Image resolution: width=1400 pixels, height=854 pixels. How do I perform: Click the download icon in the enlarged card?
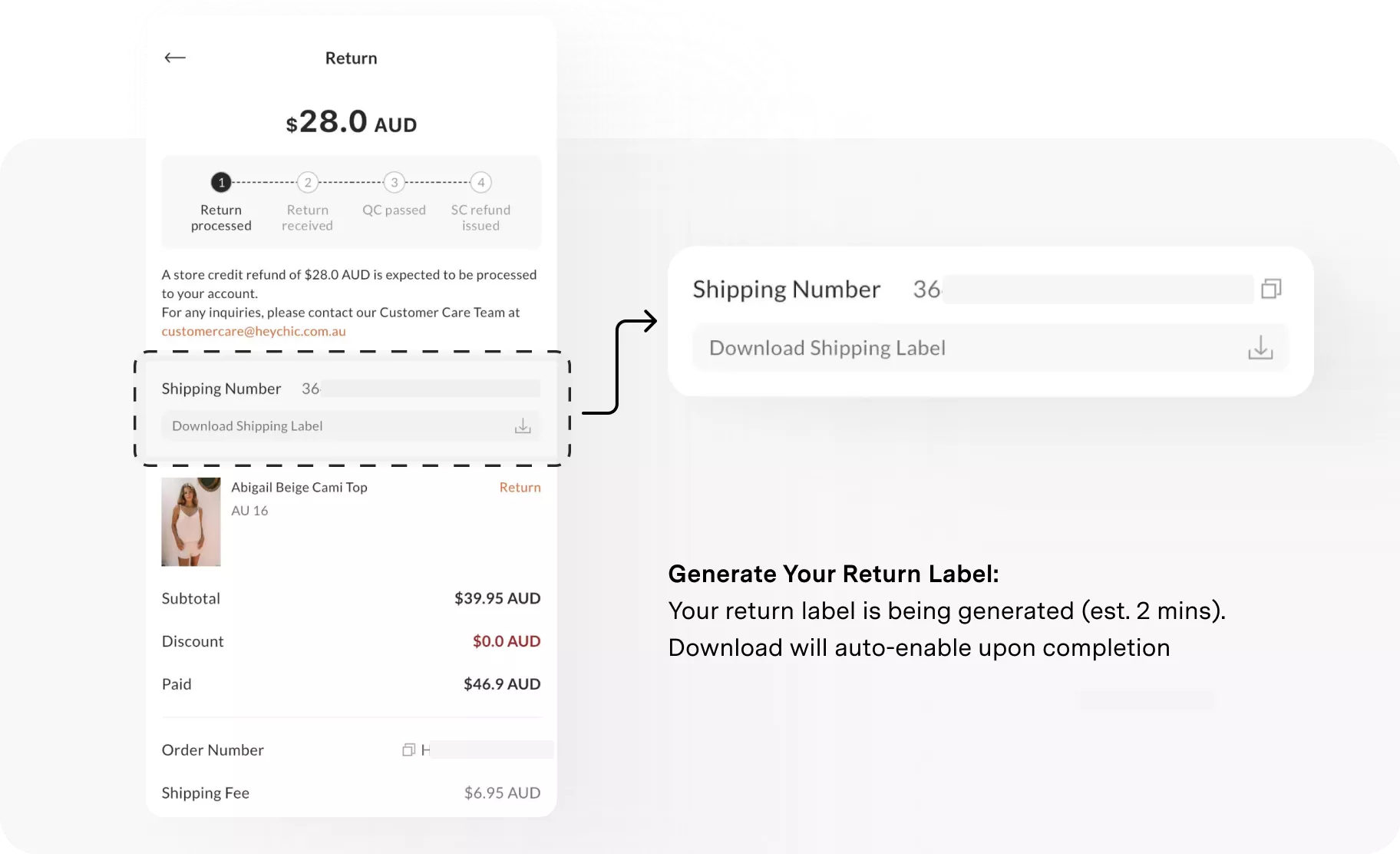click(x=1260, y=348)
